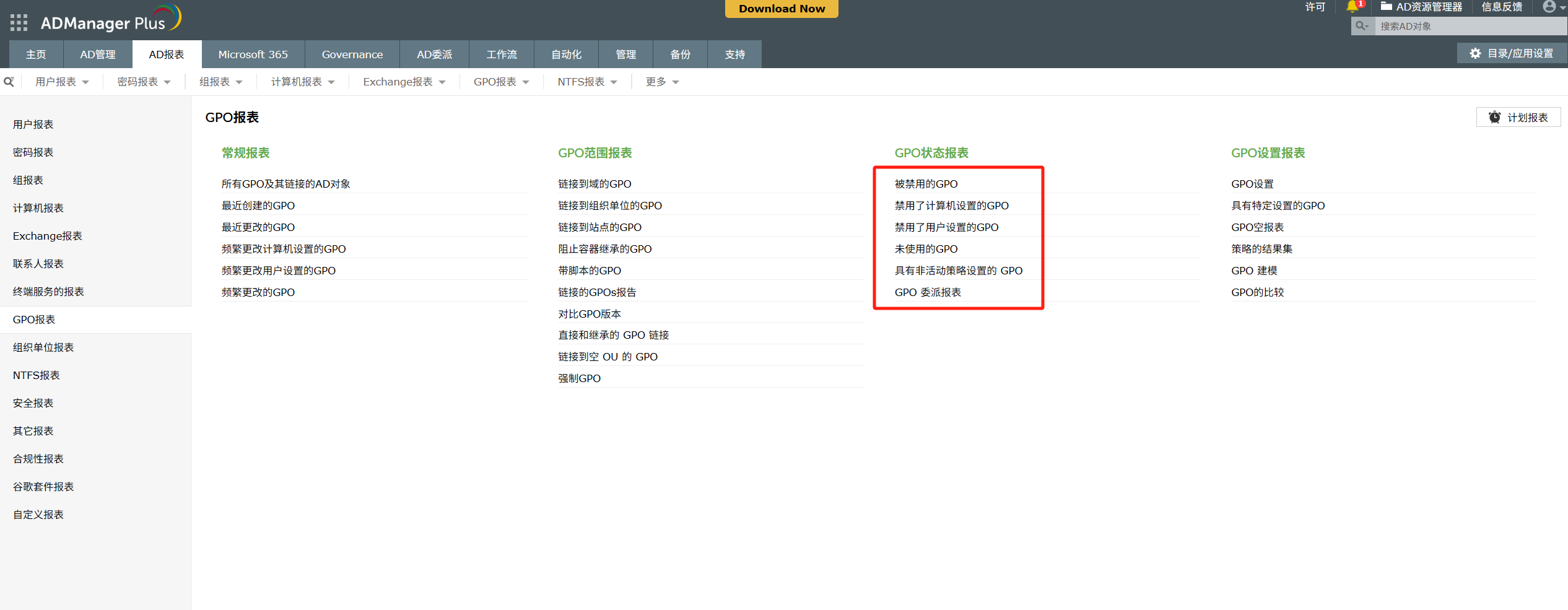Switch to the 主页 tab
1568x610 pixels.
coord(36,54)
